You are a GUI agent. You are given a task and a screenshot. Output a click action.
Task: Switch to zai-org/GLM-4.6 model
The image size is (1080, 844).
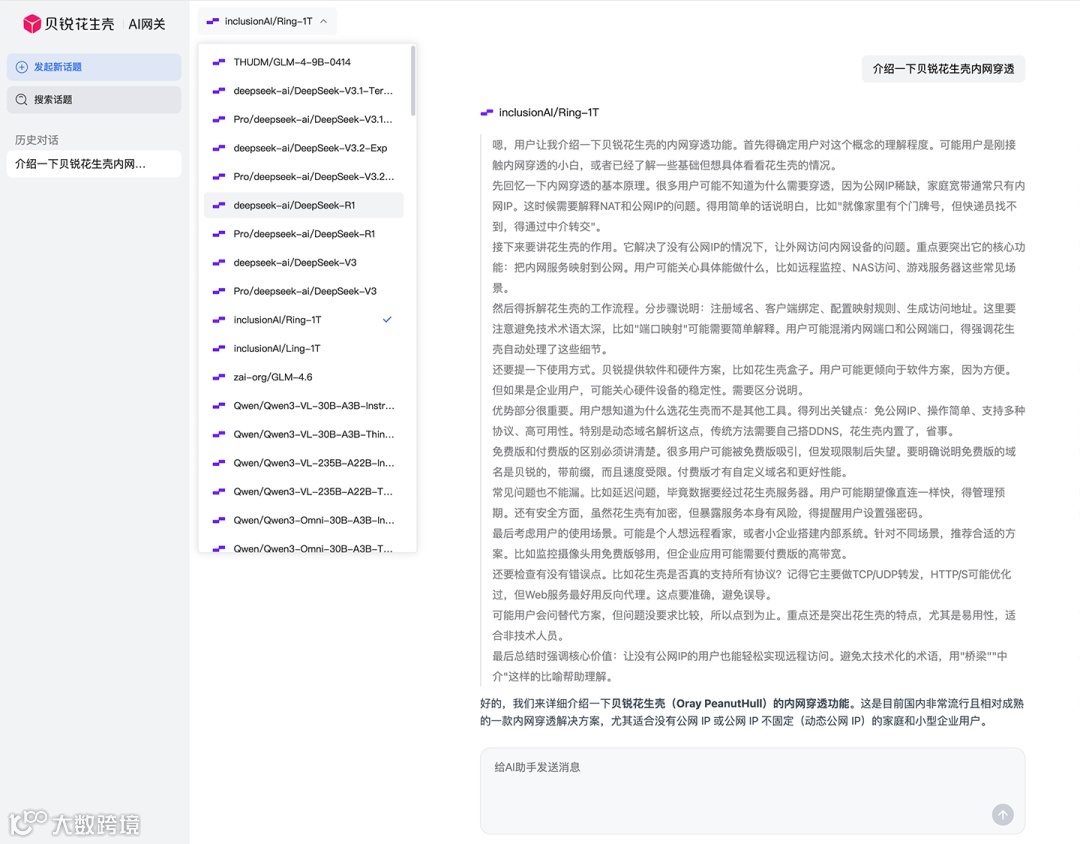[304, 377]
